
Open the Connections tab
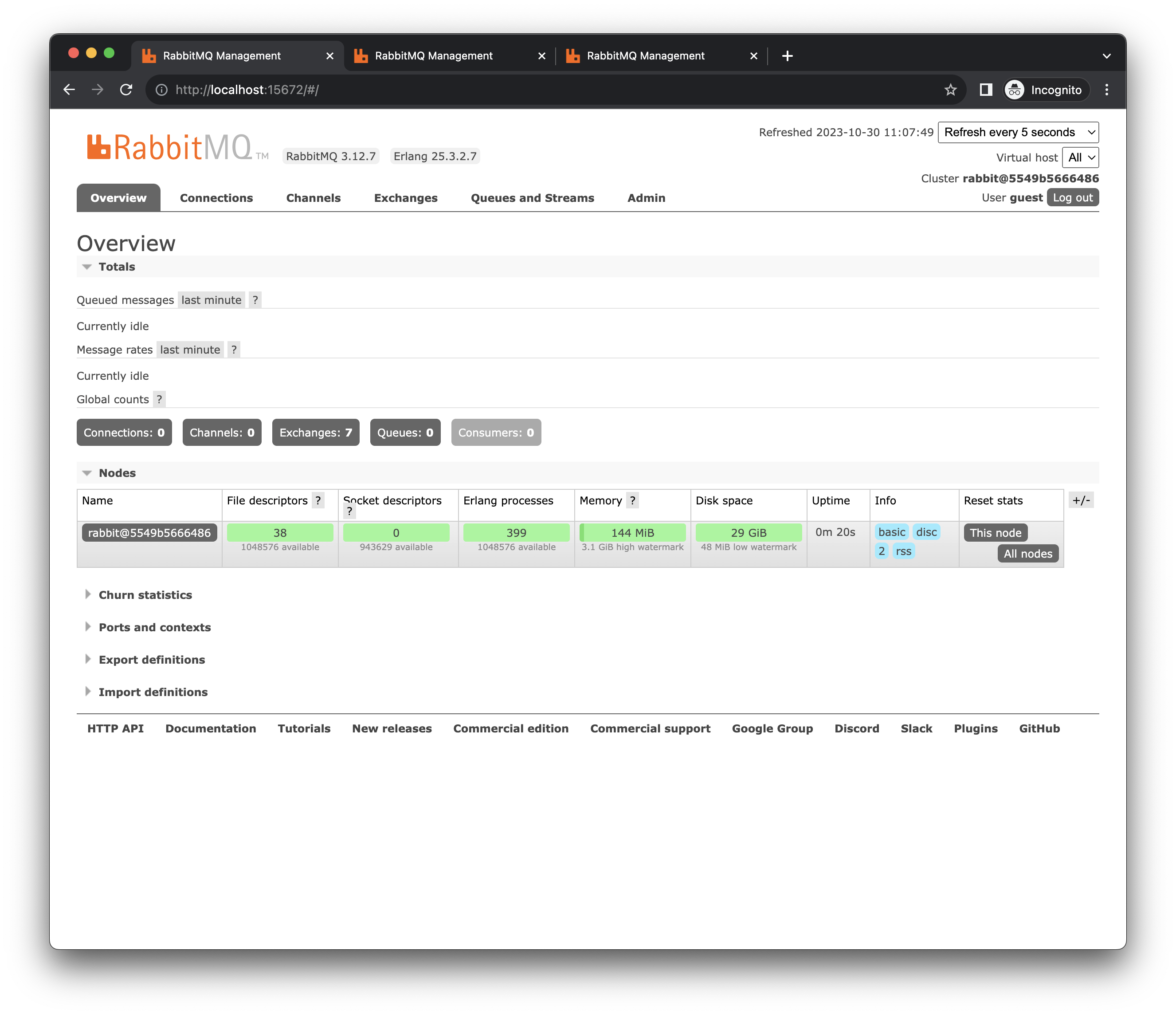[216, 197]
